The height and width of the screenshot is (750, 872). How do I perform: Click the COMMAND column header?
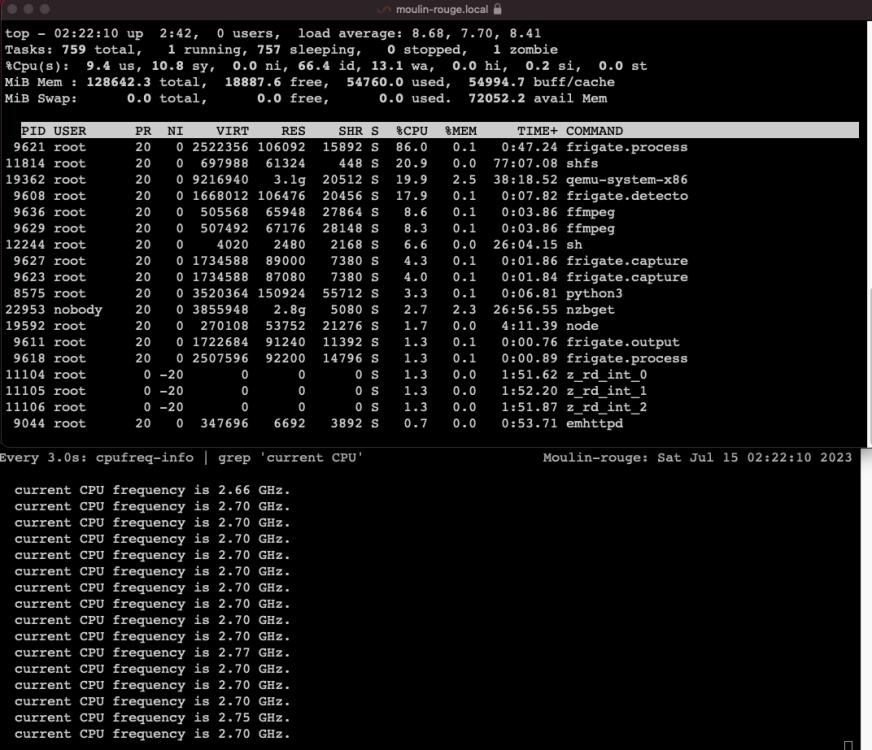[x=594, y=131]
